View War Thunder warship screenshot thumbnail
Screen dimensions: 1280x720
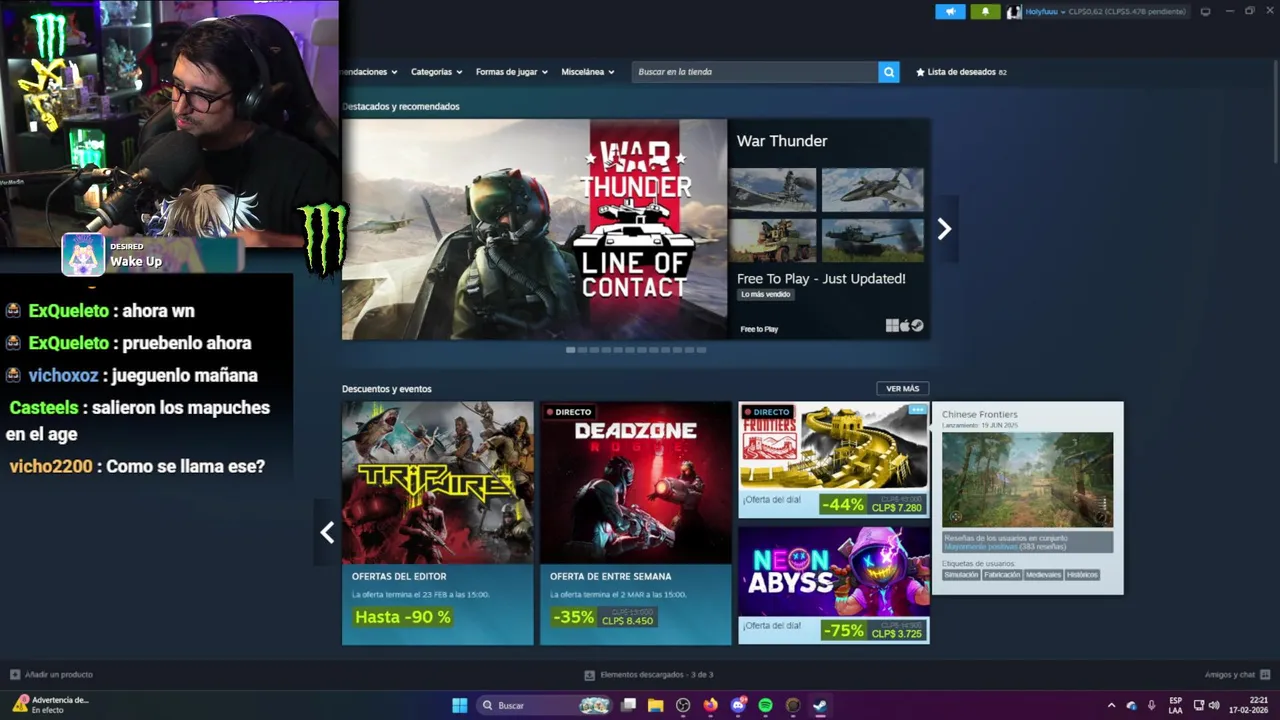[x=772, y=190]
